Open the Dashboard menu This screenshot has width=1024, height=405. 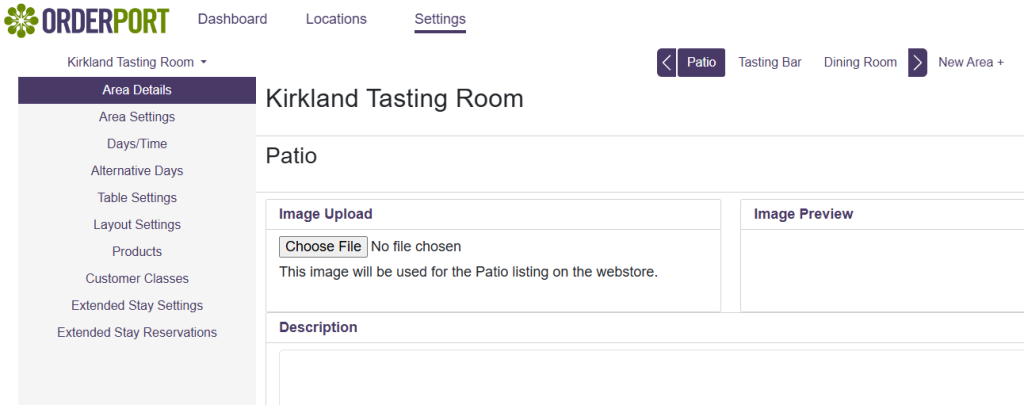(x=232, y=19)
